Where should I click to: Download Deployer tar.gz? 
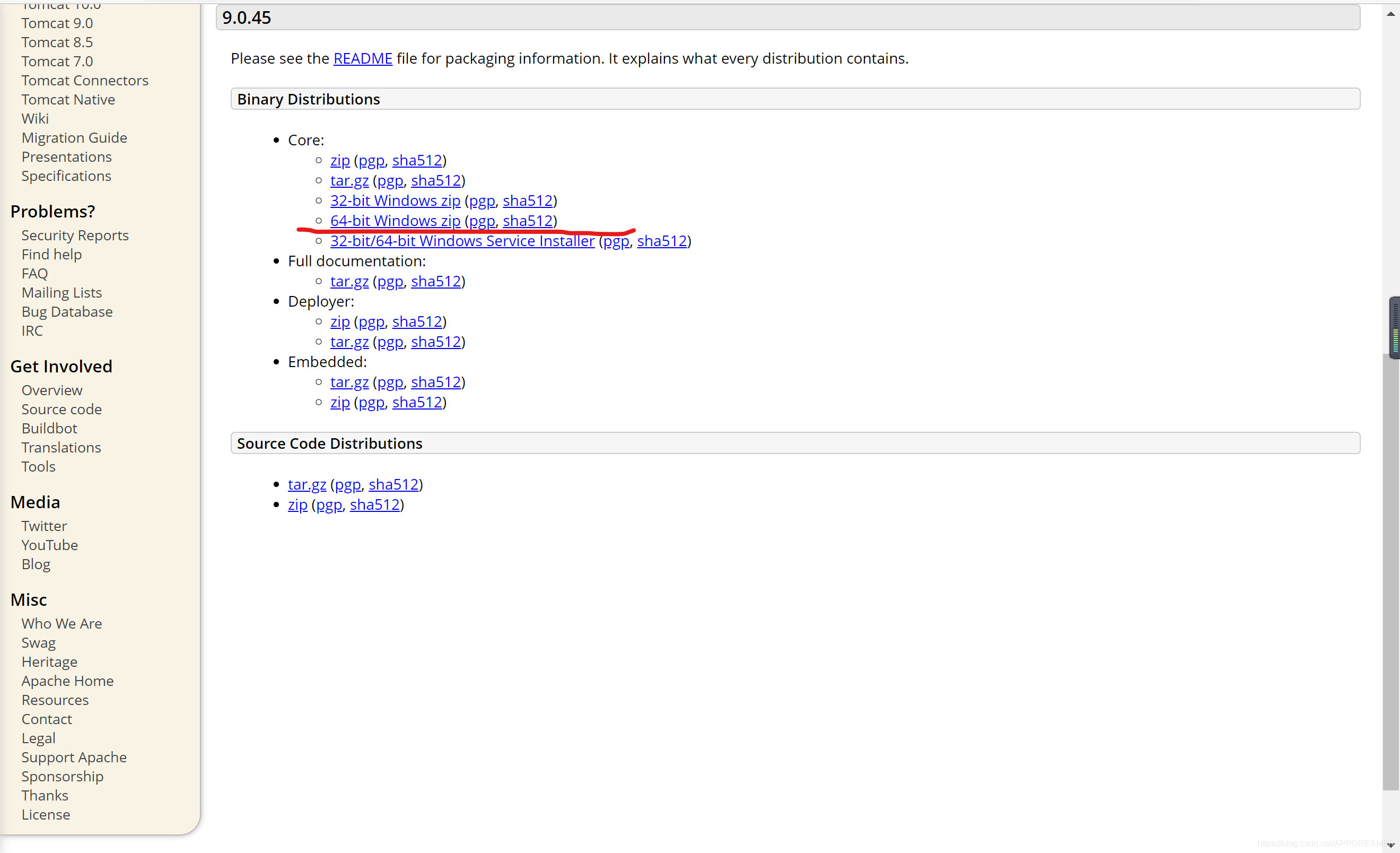349,342
